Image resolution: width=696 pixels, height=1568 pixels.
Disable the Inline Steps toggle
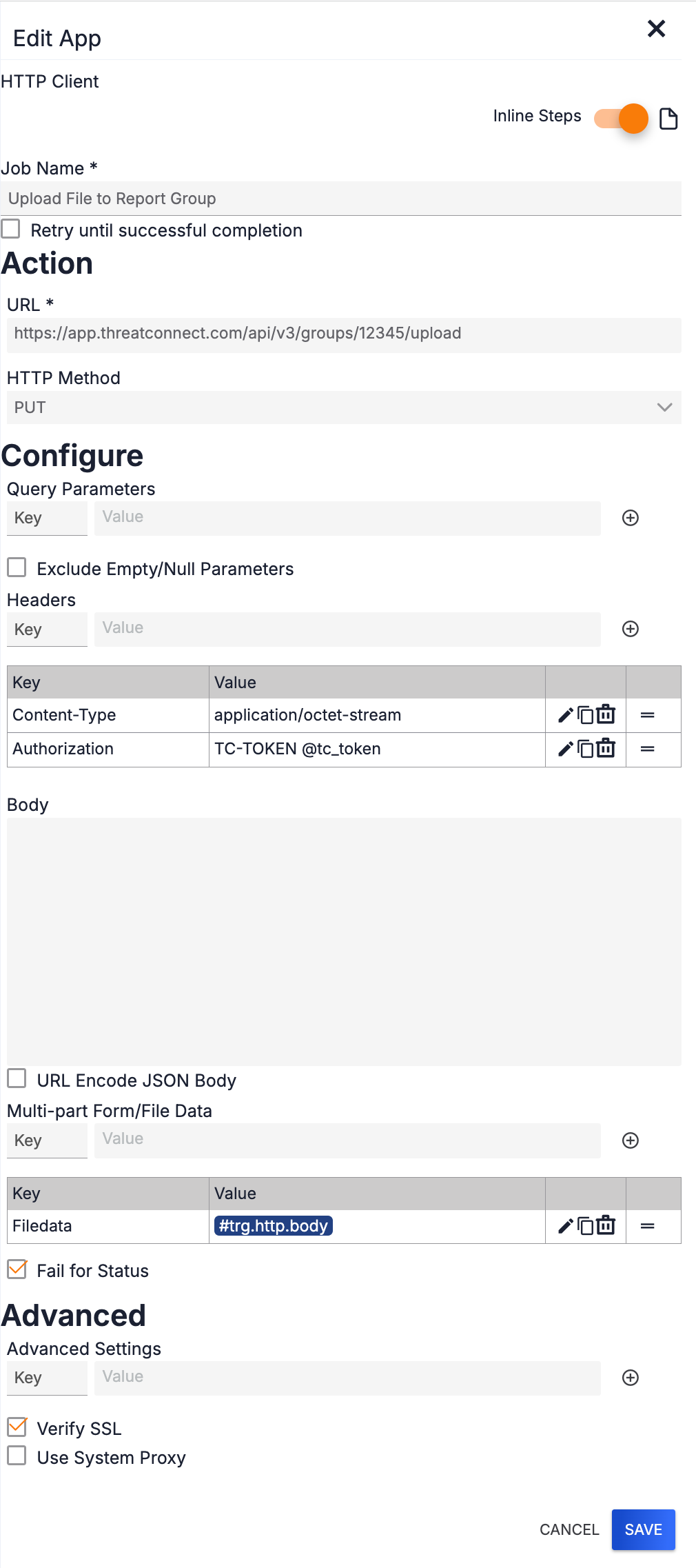click(620, 119)
